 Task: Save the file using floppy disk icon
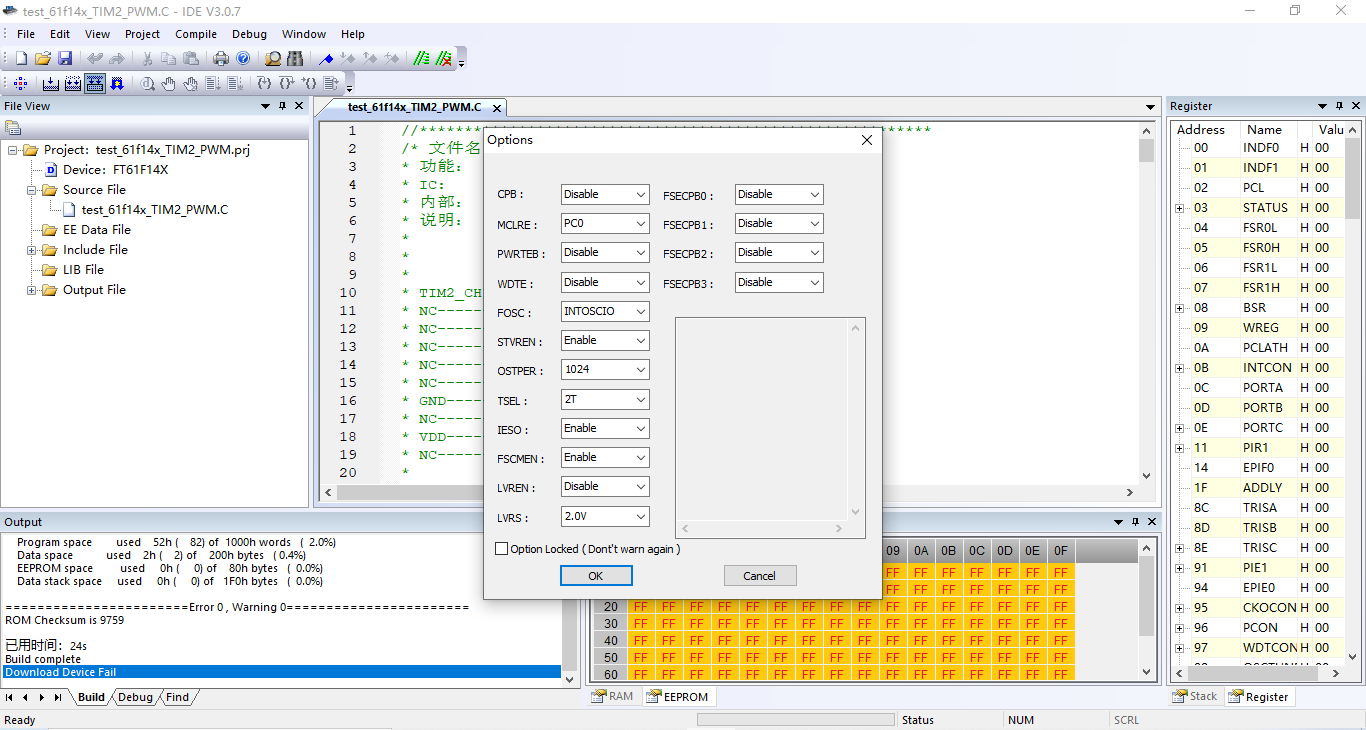(65, 59)
